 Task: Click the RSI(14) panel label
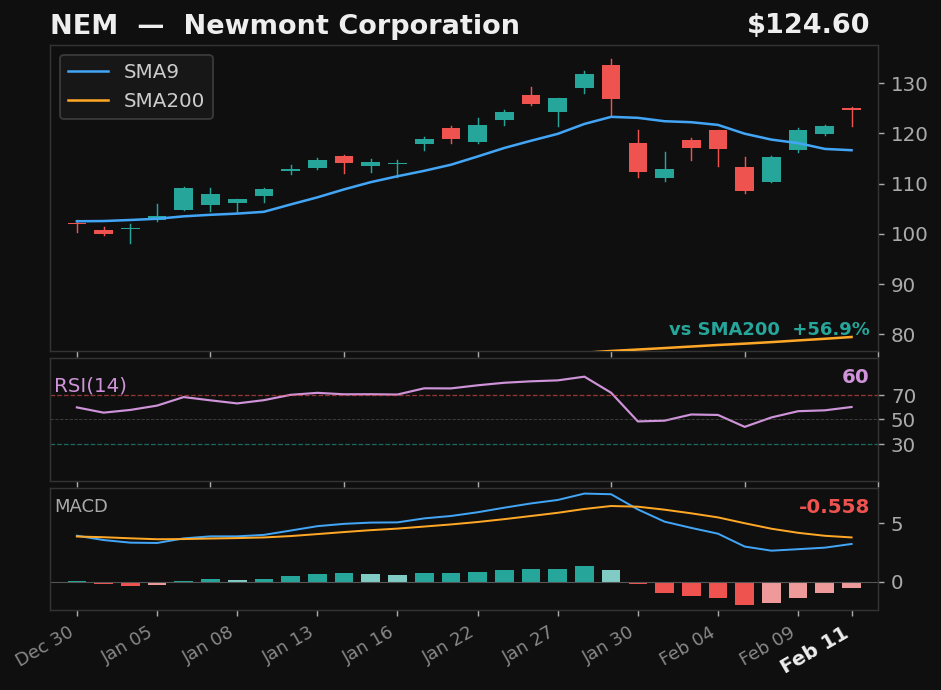click(91, 385)
